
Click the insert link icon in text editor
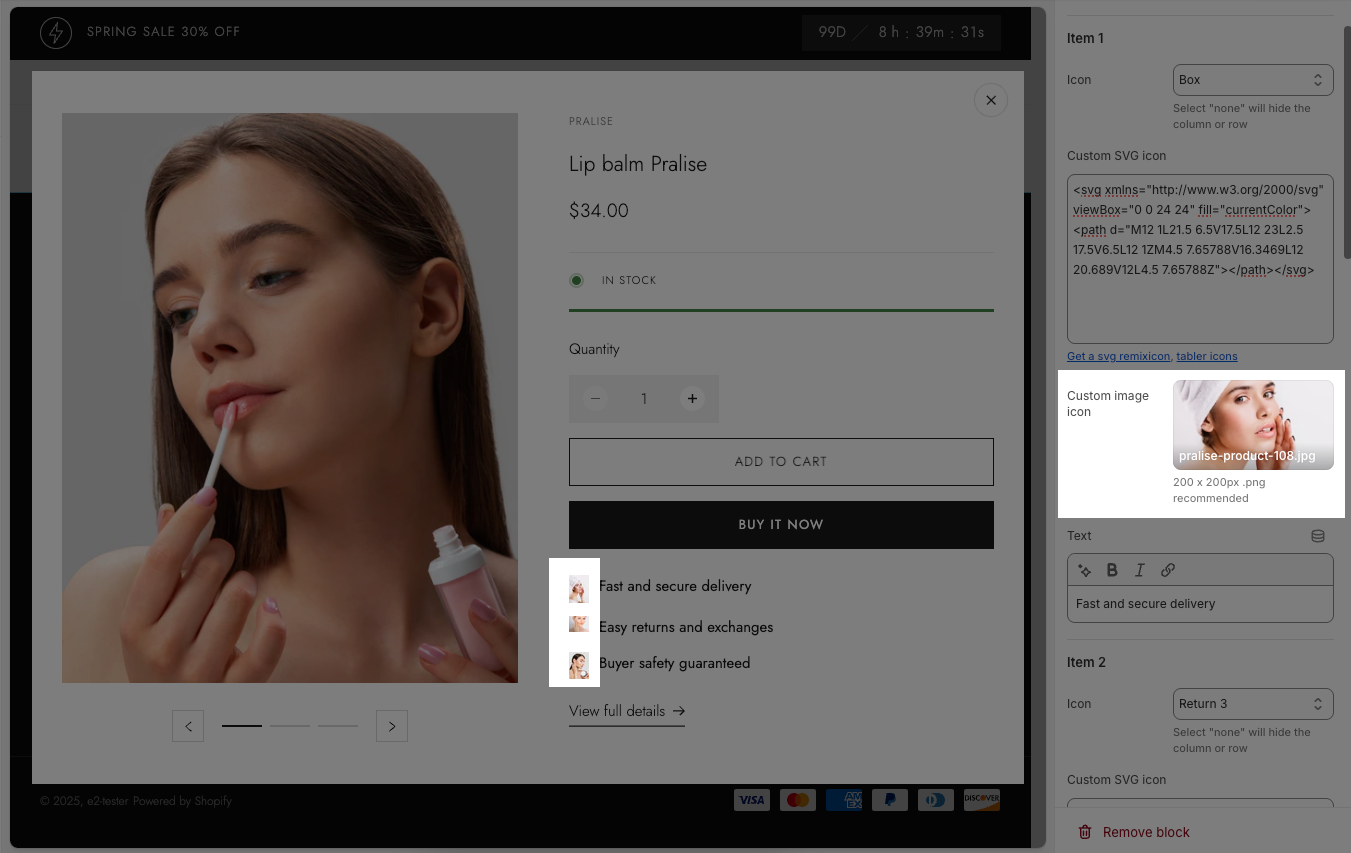pyautogui.click(x=1167, y=570)
